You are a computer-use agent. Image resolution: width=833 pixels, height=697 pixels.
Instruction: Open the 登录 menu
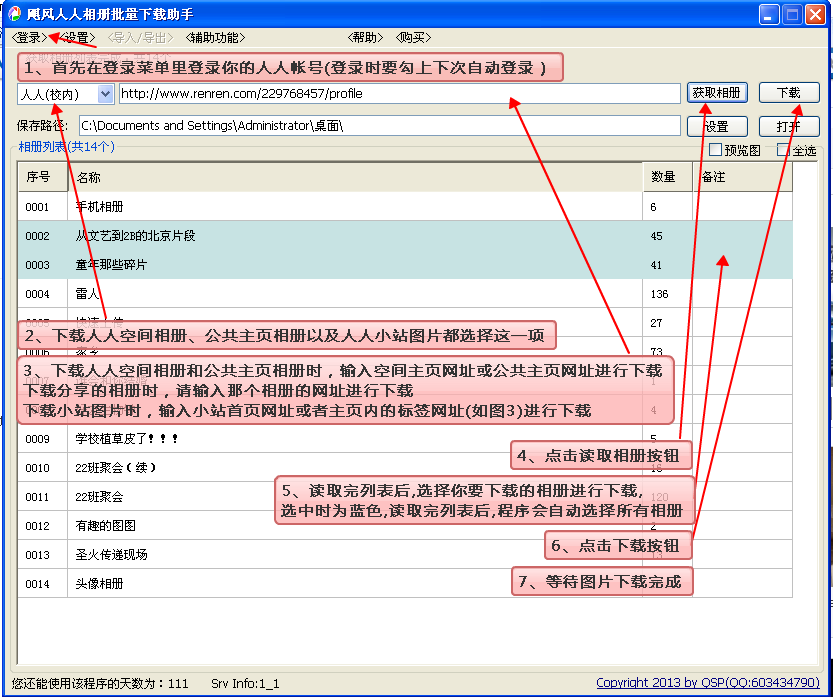[x=30, y=38]
